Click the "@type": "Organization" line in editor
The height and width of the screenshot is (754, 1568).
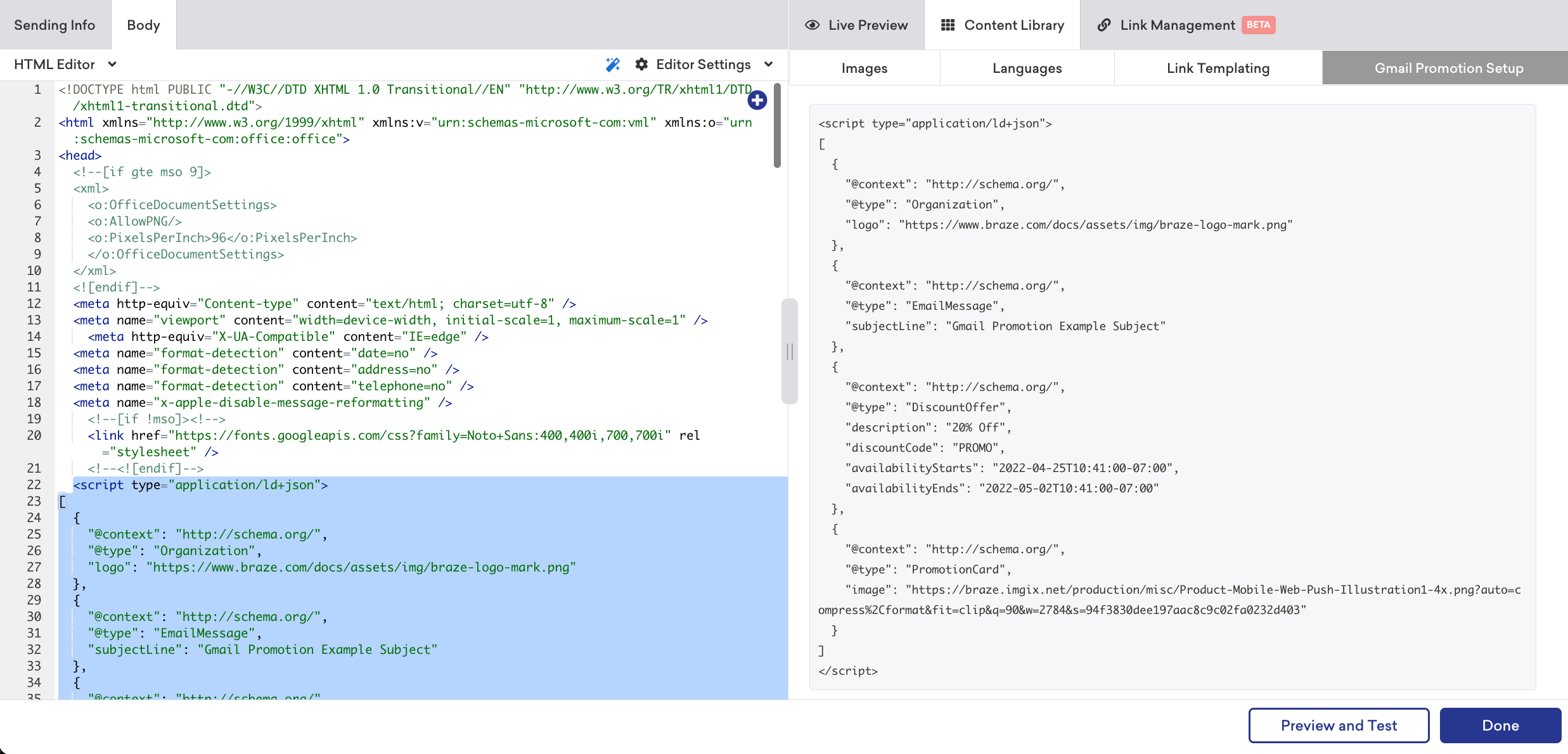click(175, 551)
